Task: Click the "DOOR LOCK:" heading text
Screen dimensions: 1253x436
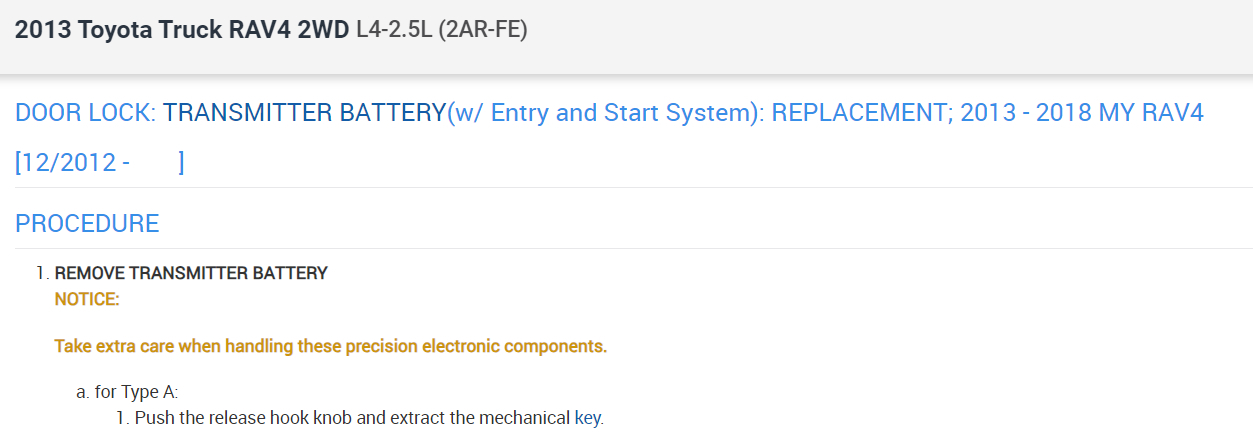Action: (x=85, y=113)
